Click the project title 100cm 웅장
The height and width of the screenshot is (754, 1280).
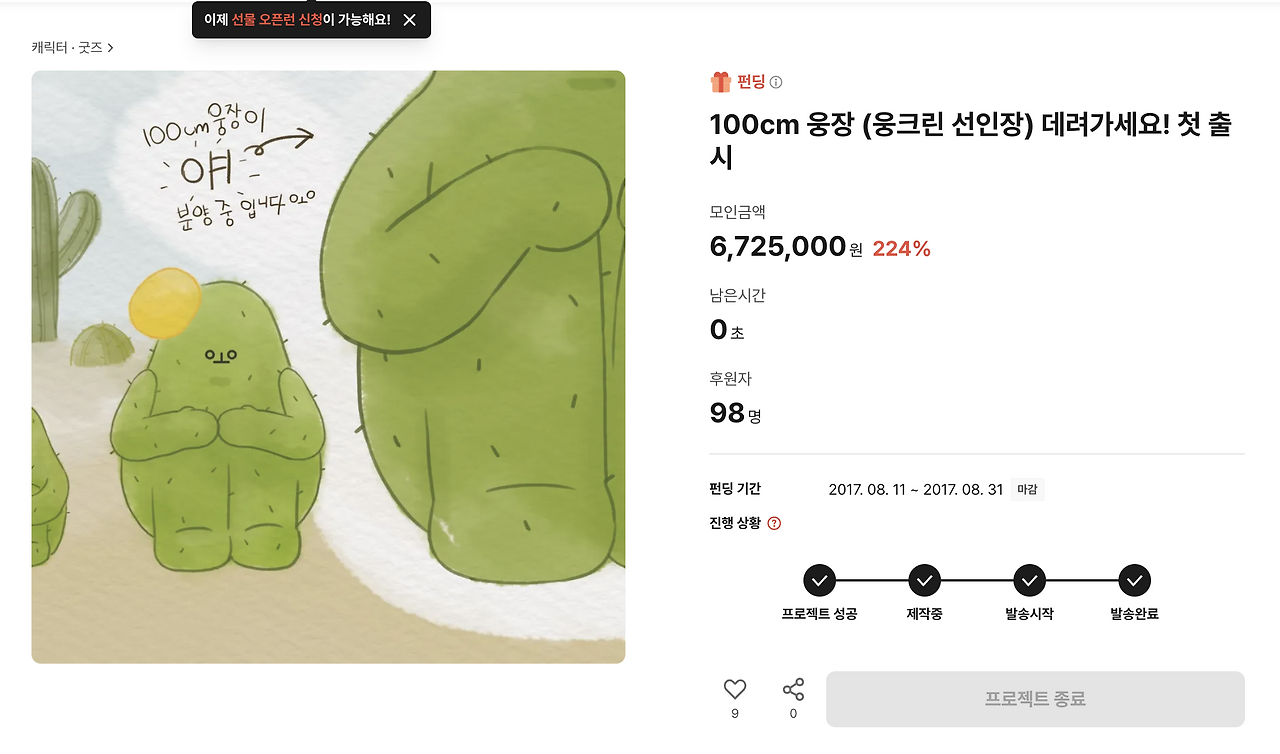(x=970, y=141)
